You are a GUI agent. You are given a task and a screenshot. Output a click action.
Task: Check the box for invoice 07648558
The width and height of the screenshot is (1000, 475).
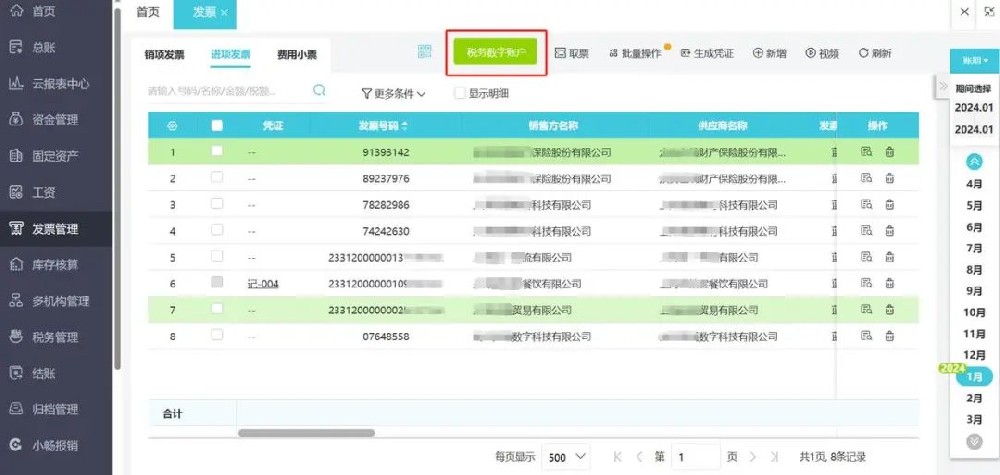217,334
